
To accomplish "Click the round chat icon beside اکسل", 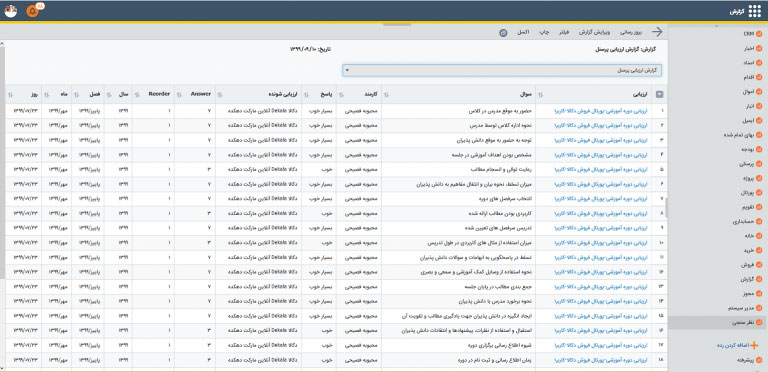I will (x=503, y=32).
